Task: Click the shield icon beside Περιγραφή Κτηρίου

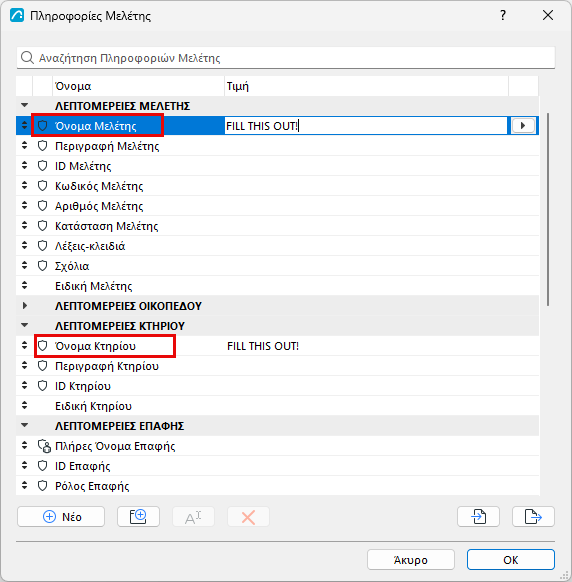Action: click(43, 366)
